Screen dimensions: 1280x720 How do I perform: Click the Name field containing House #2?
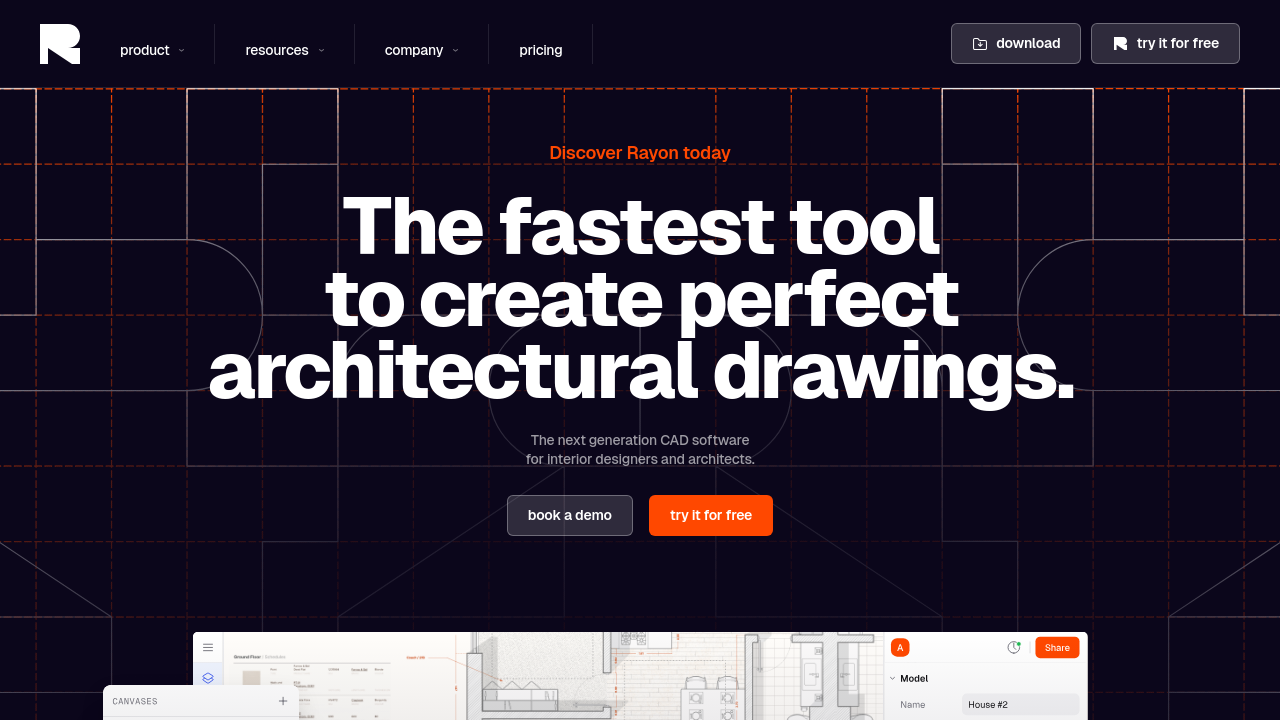1019,705
